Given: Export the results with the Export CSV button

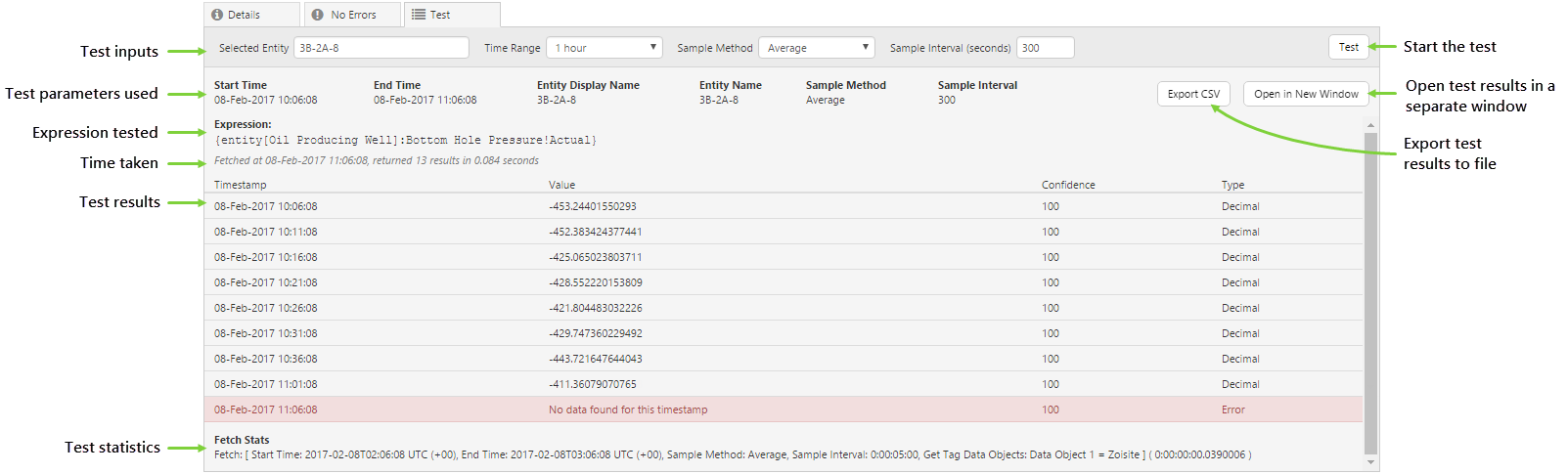Looking at the screenshot, I should tap(1193, 94).
